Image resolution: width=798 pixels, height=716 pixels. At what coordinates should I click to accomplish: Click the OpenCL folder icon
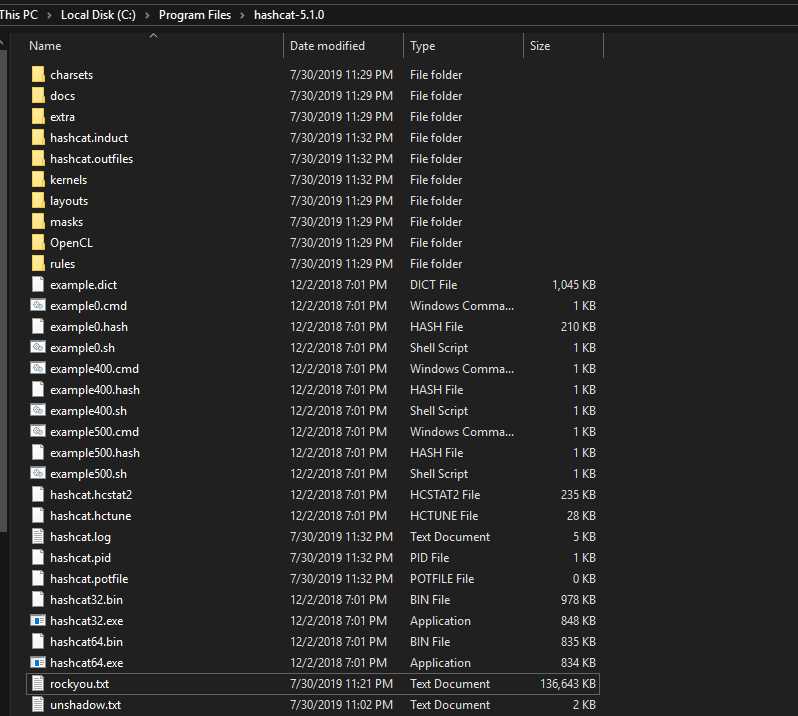pyautogui.click(x=38, y=242)
